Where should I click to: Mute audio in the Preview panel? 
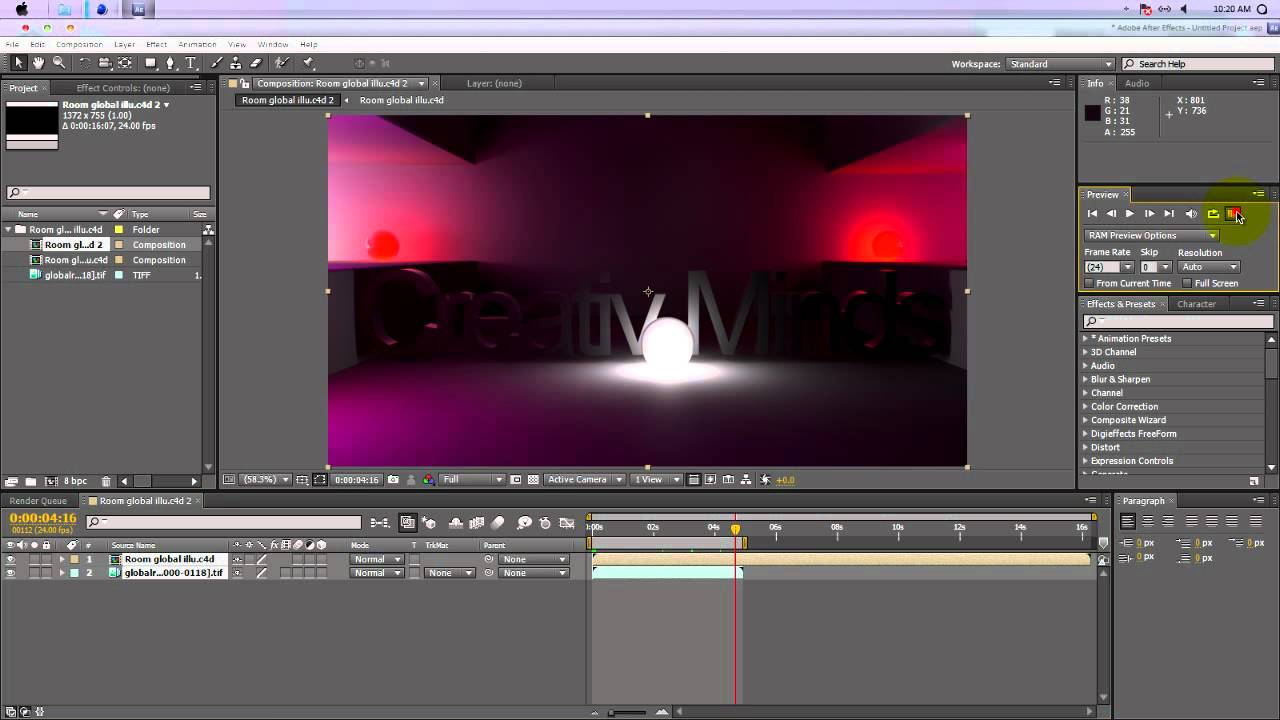pos(1191,214)
